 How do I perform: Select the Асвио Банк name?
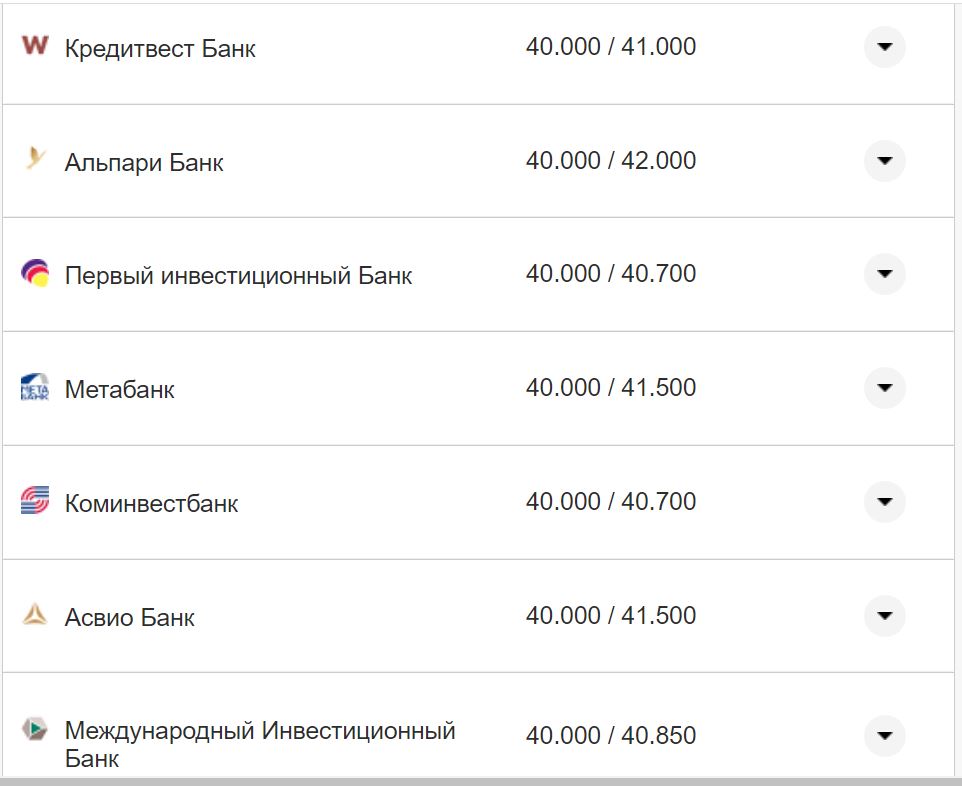point(130,616)
